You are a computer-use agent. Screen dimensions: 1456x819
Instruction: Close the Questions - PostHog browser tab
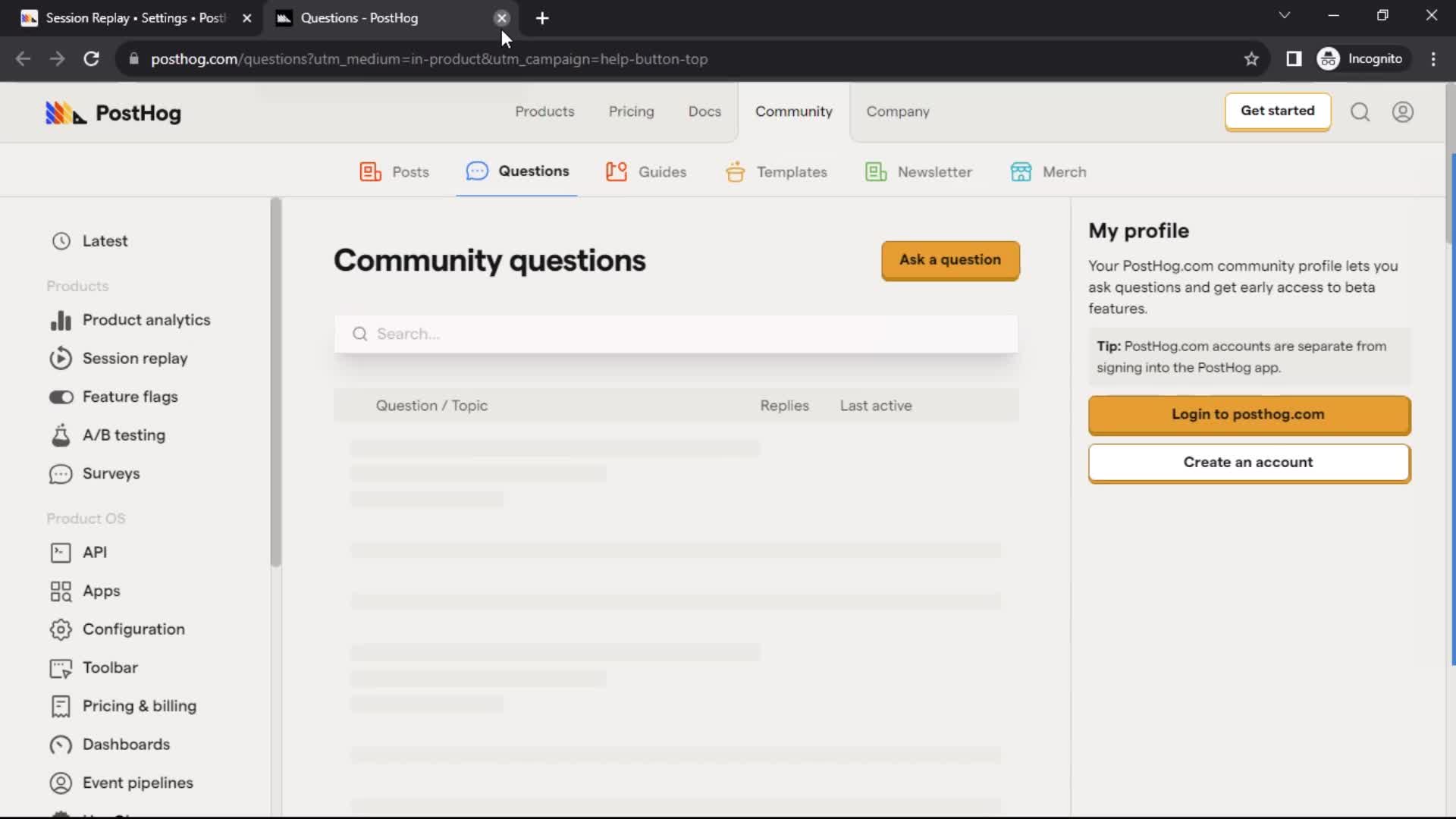(501, 18)
